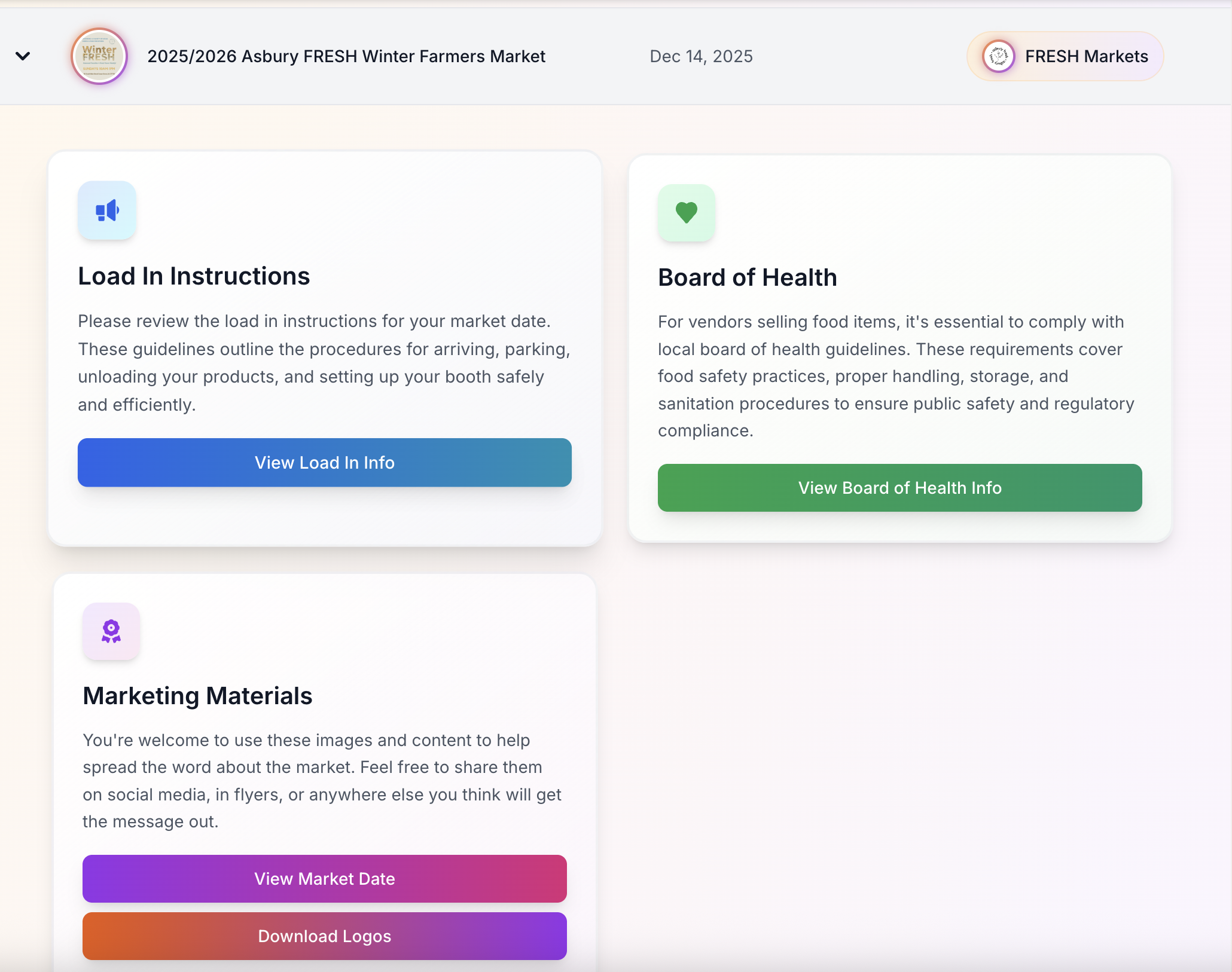
Task: Click the blue megaphone icon
Action: tap(107, 210)
